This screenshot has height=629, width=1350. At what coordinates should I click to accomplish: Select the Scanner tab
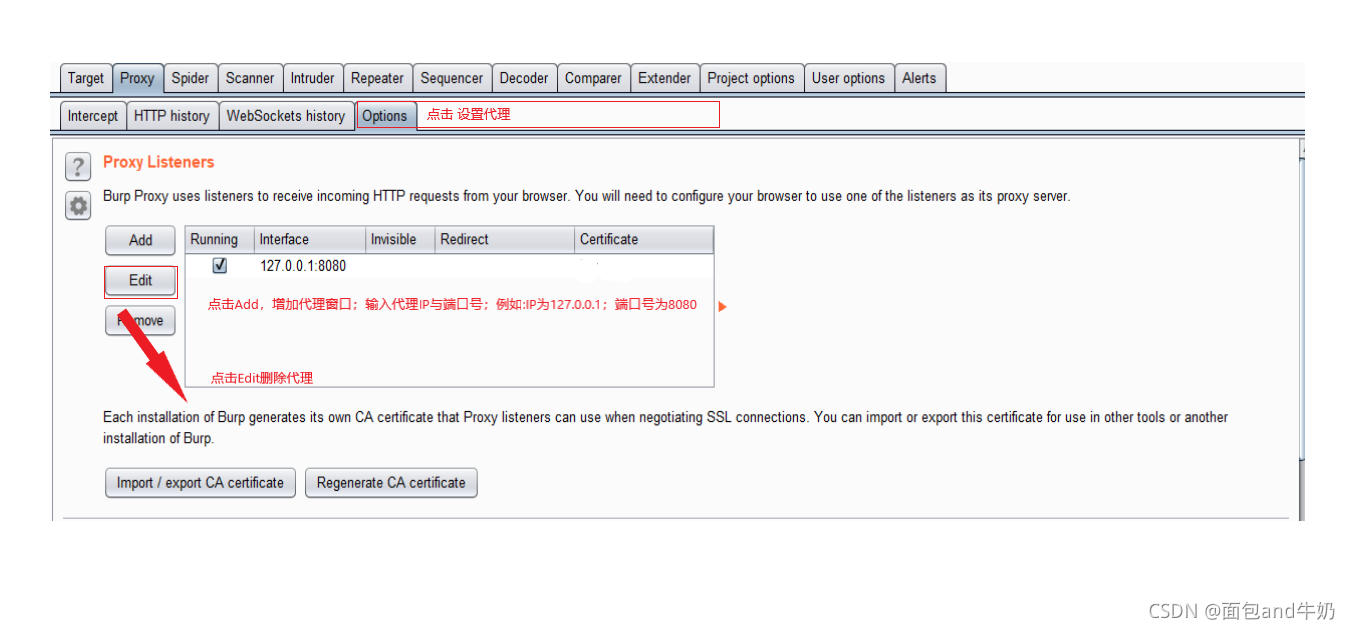point(250,78)
